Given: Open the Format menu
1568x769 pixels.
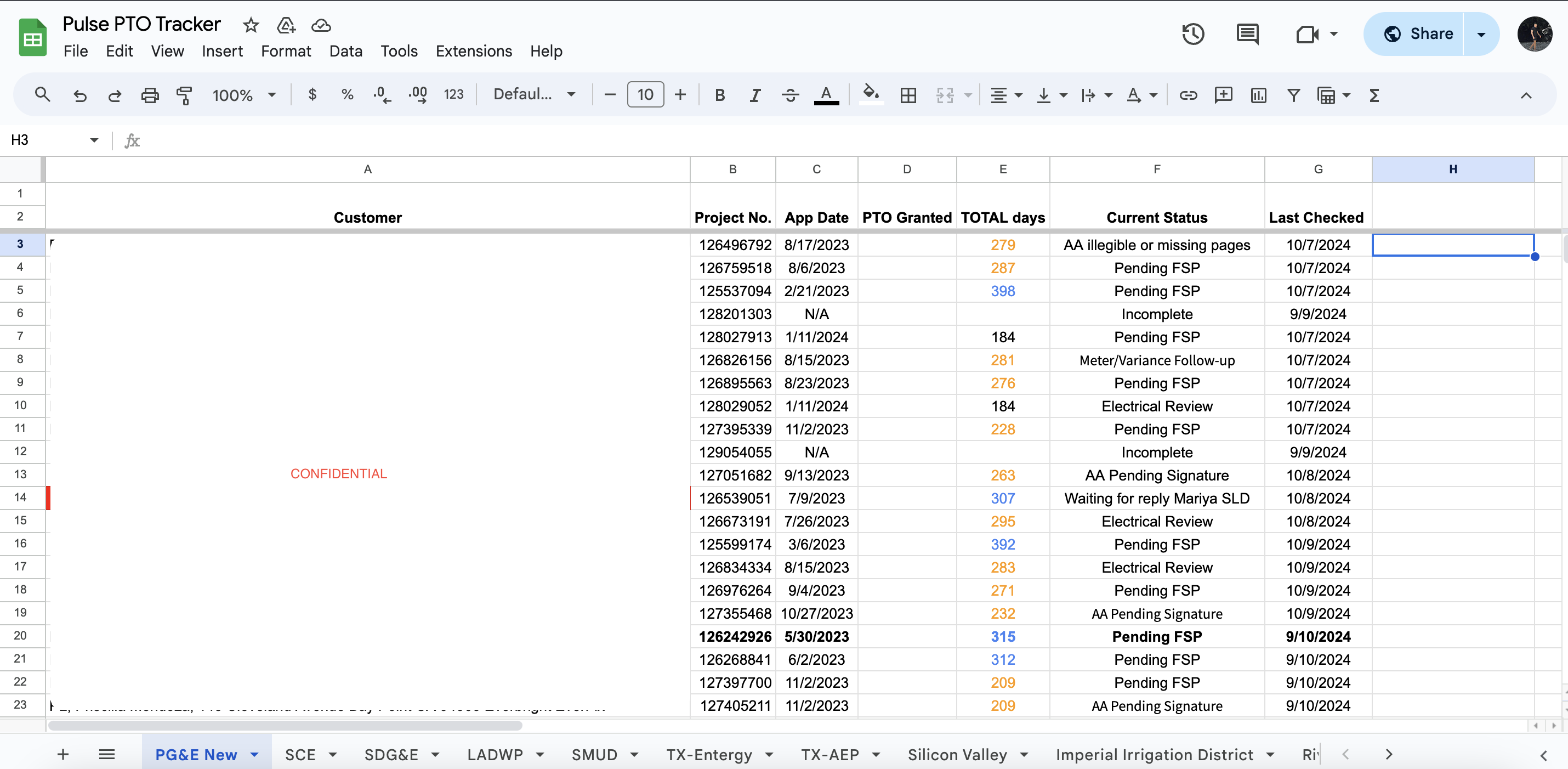Looking at the screenshot, I should 286,51.
